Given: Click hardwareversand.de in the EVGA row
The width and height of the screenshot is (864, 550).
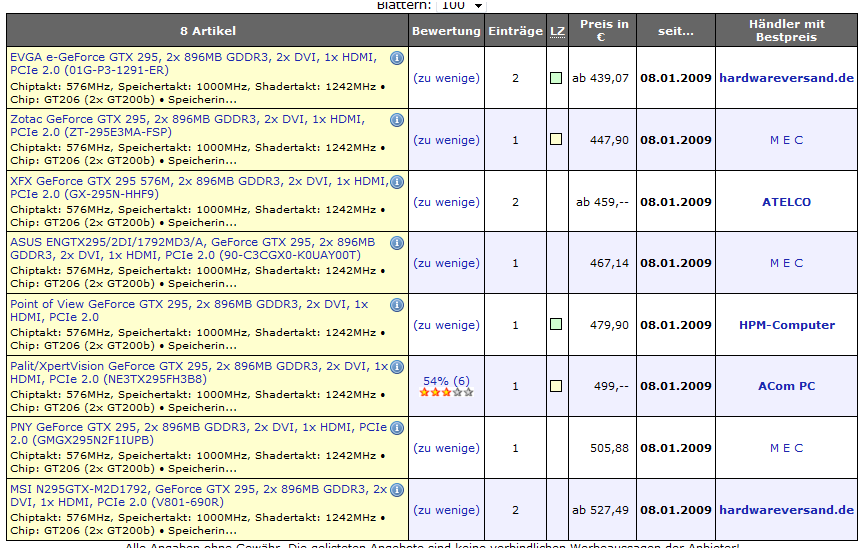Looking at the screenshot, I should (786, 78).
